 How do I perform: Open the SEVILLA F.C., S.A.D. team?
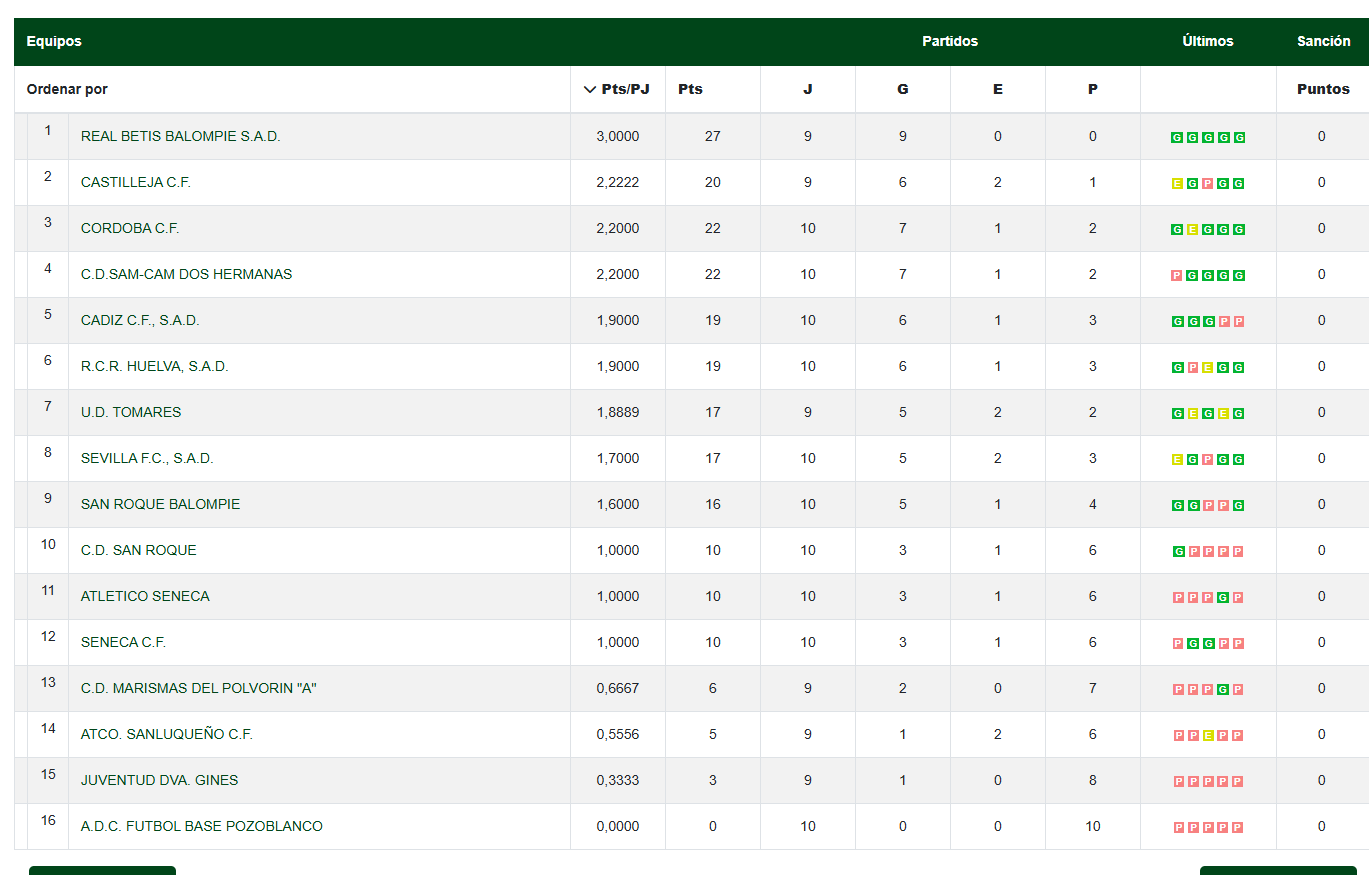click(147, 458)
